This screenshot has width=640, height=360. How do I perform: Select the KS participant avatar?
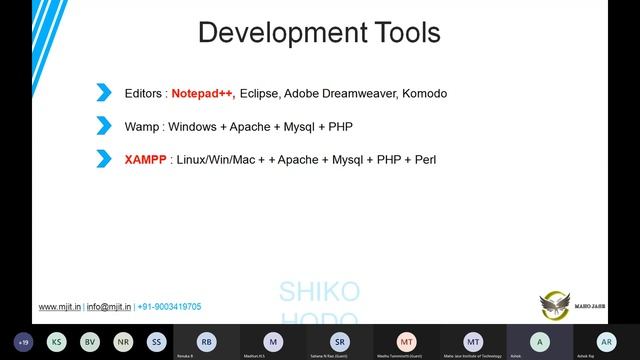57,342
